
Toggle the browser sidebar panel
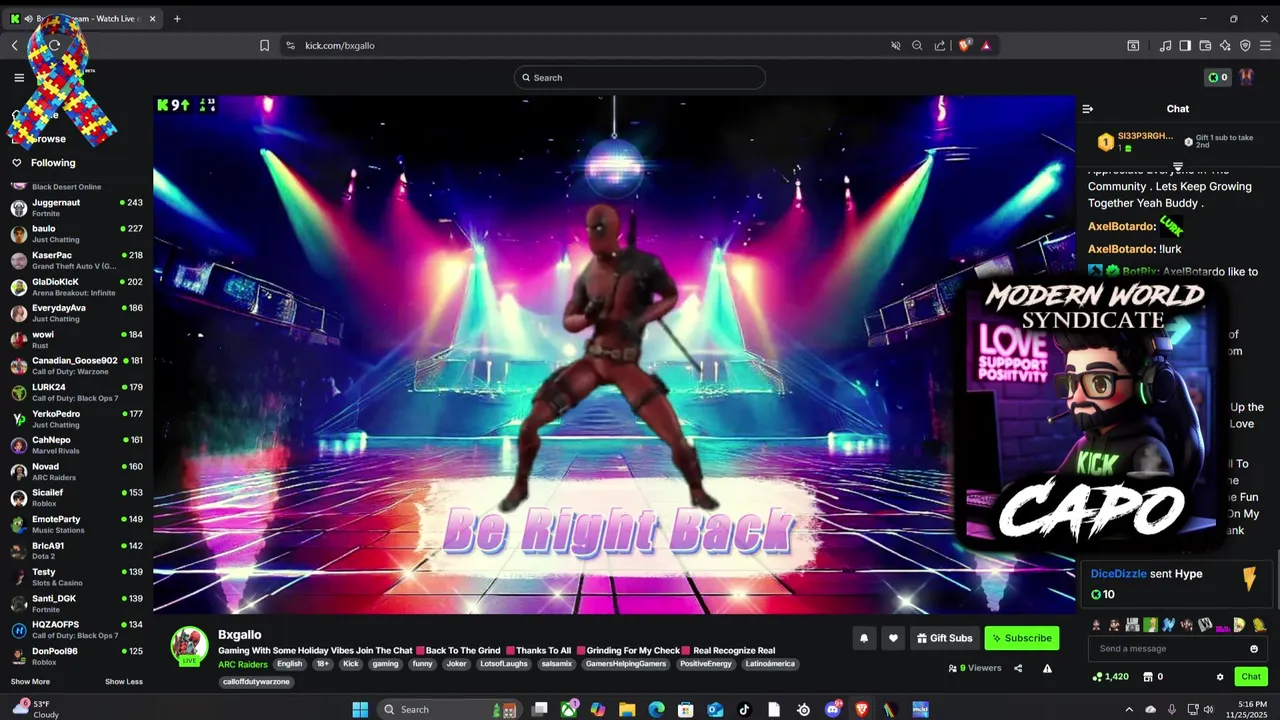click(1185, 45)
